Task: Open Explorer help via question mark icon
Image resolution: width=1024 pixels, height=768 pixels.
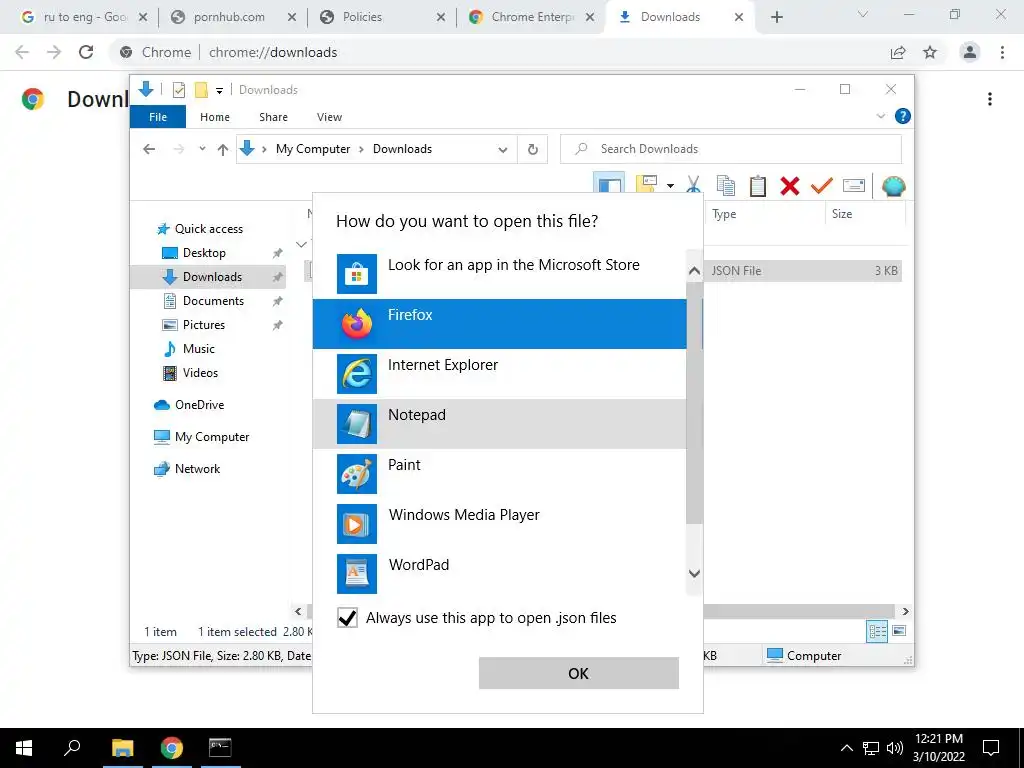Action: [903, 116]
